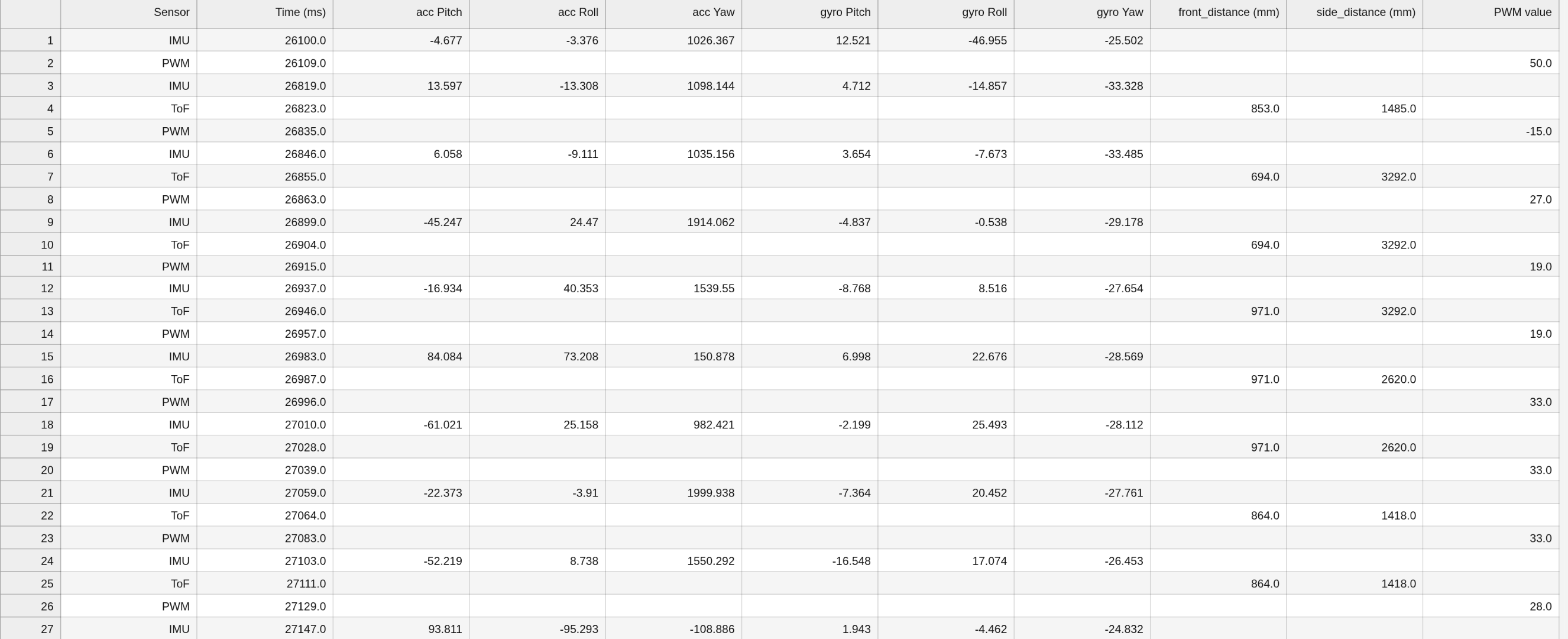Select the gyro Yaw column header

pyautogui.click(x=1081, y=13)
